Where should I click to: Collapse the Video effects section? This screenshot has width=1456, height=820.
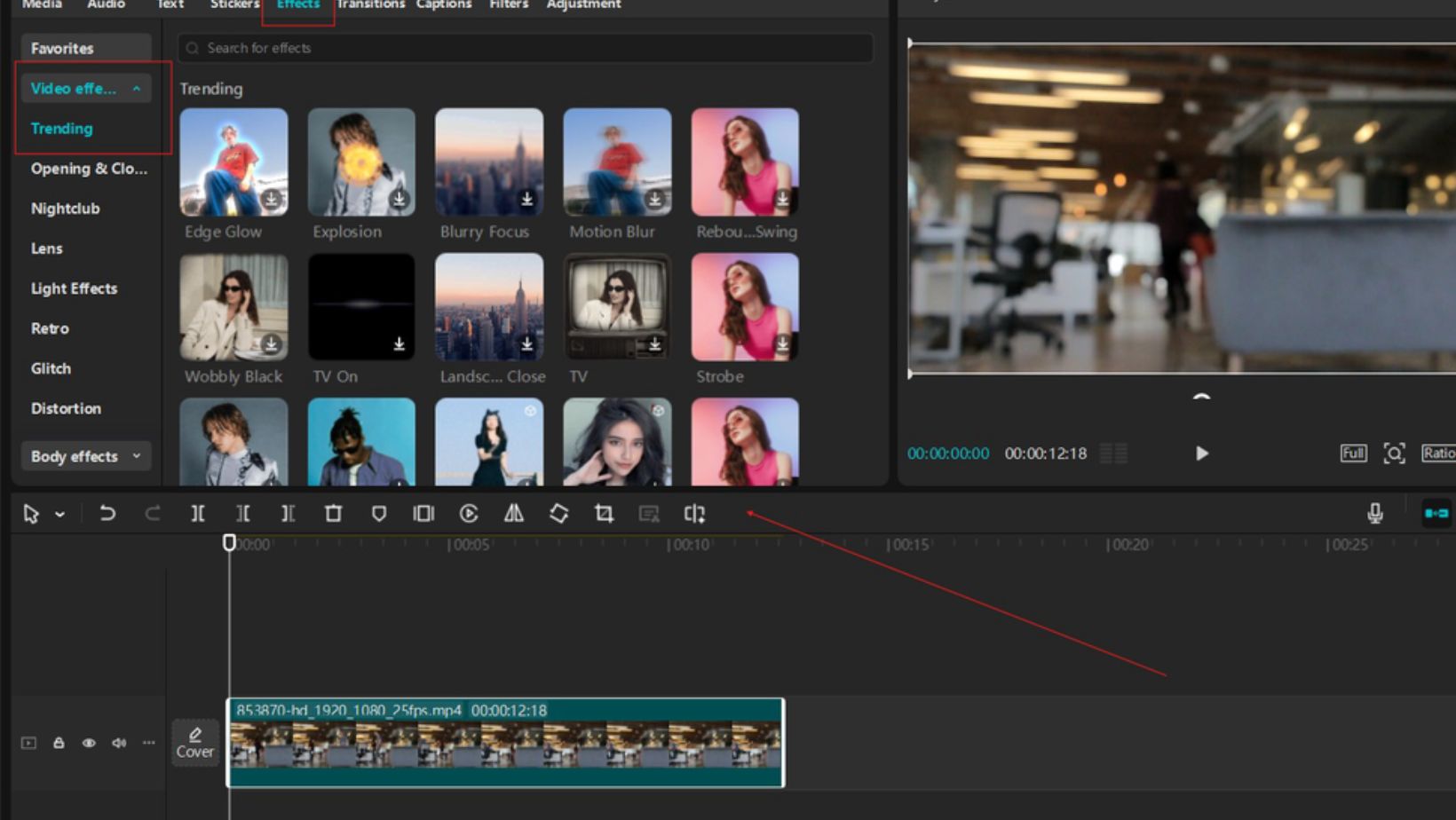point(85,89)
